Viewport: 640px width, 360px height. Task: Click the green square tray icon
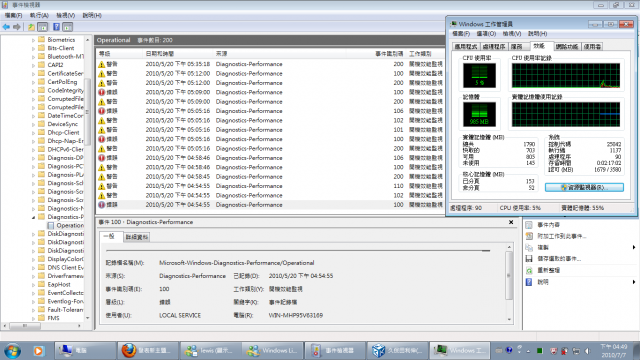[x=540, y=351]
